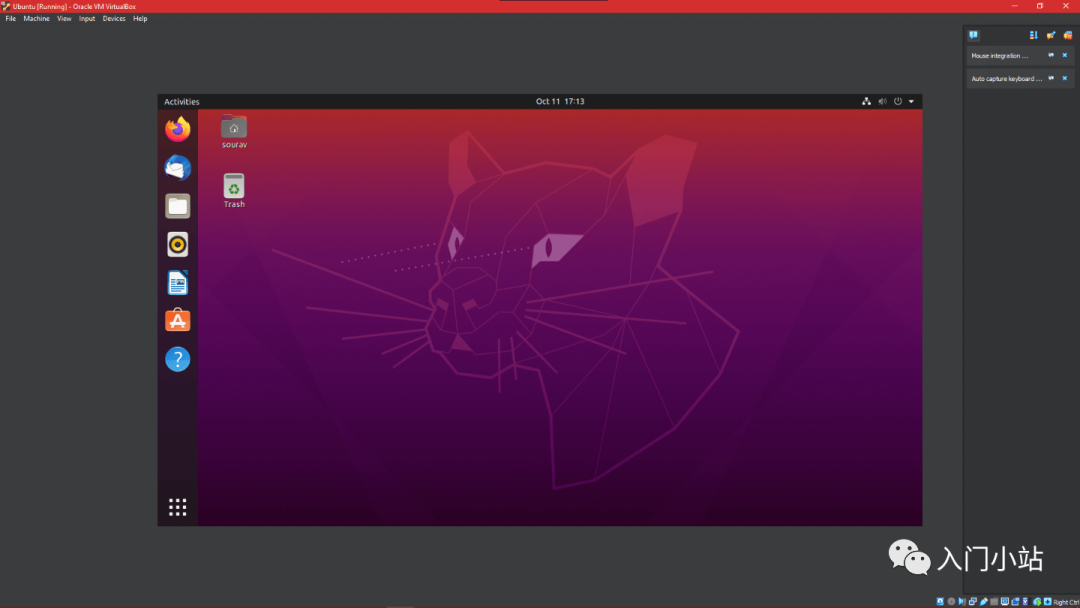Click the power icon in Ubuntu top bar
This screenshot has height=608, width=1080.
[897, 101]
